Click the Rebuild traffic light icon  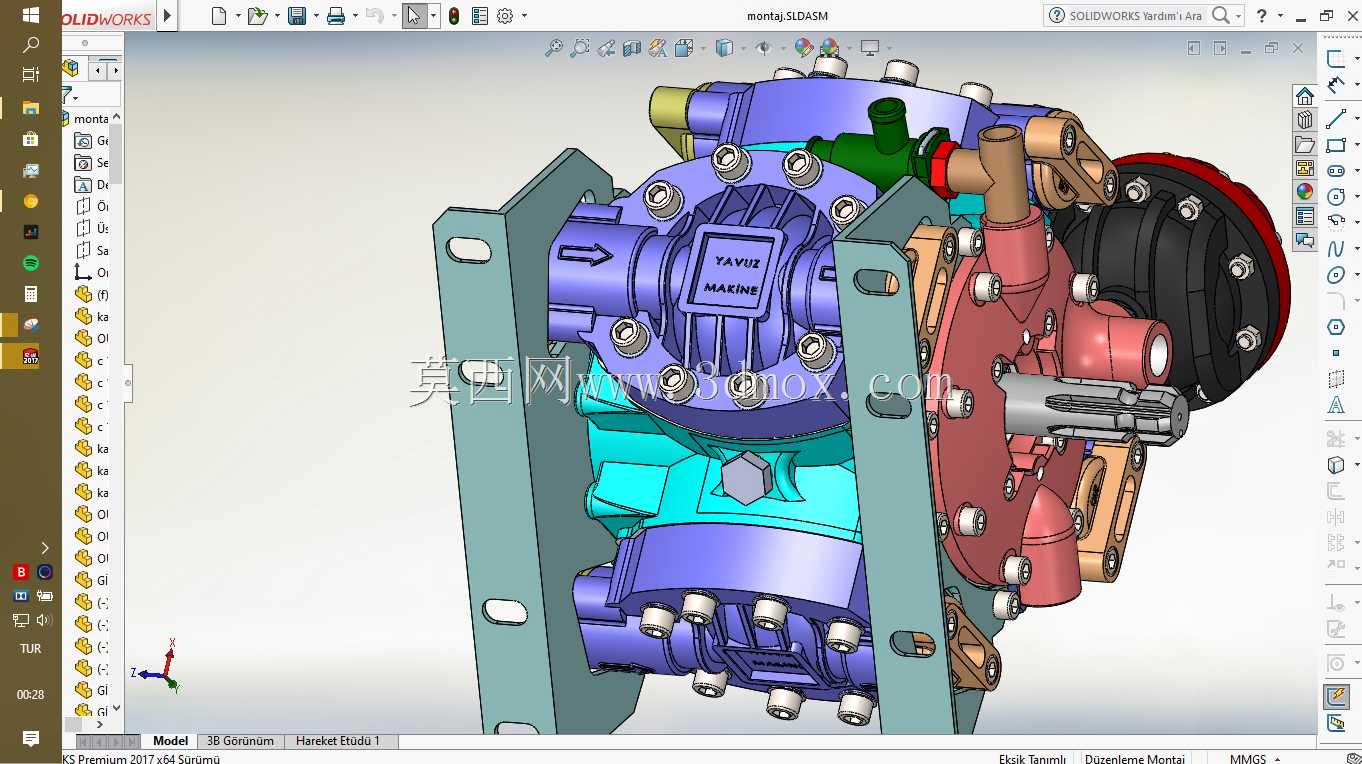coord(454,16)
